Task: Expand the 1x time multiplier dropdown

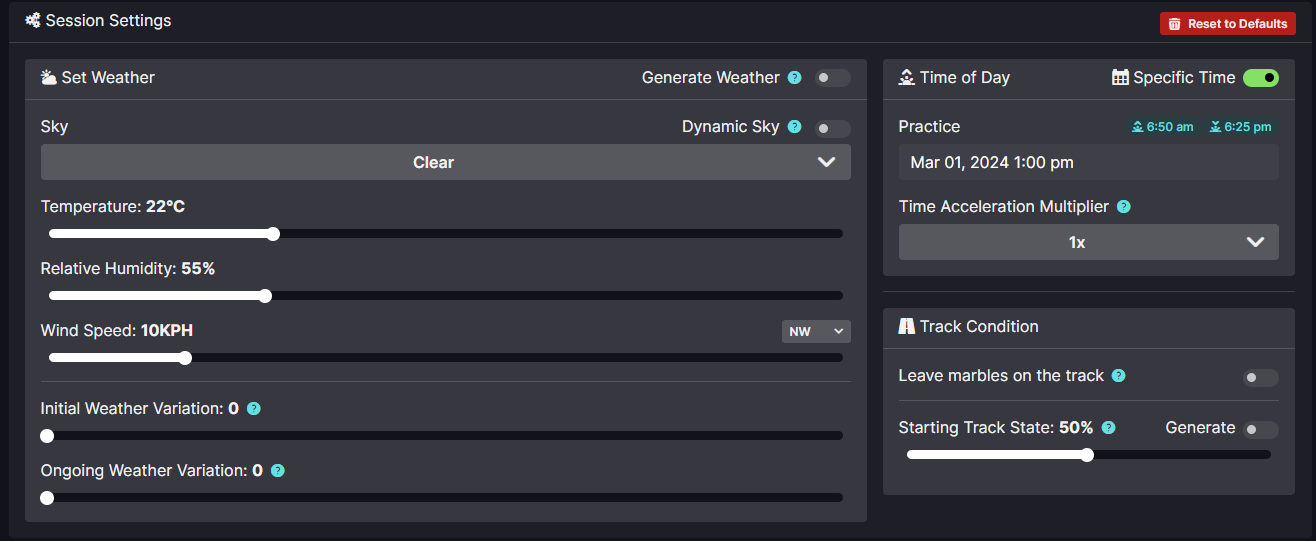Action: [1089, 242]
